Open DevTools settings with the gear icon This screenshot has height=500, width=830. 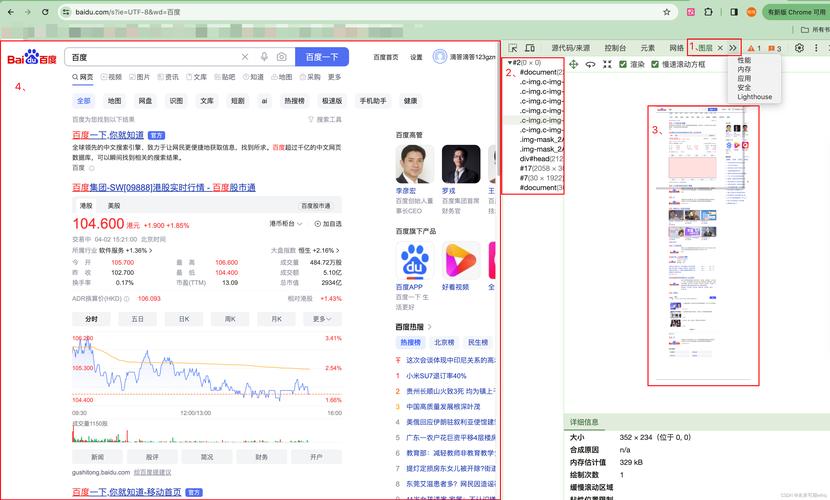[799, 48]
